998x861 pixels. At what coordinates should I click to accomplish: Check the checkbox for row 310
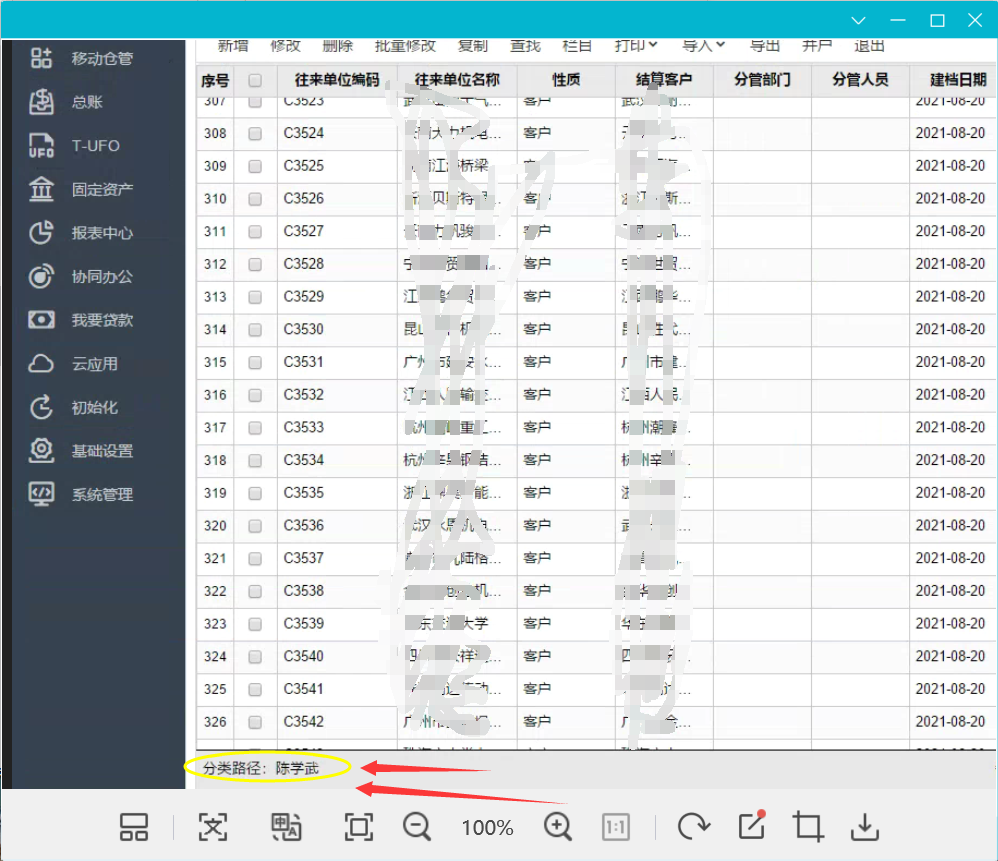pyautogui.click(x=255, y=199)
